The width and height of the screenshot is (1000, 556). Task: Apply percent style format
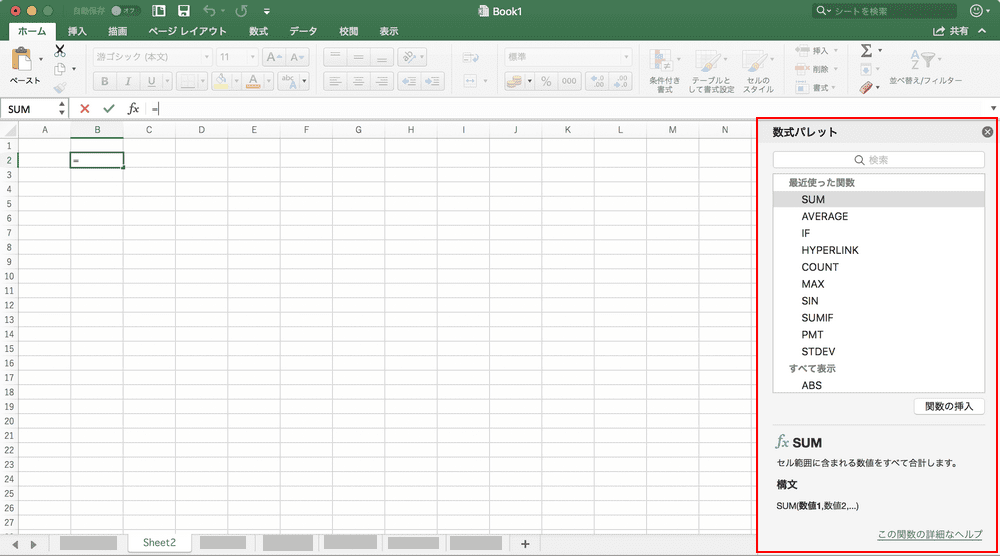coord(546,81)
